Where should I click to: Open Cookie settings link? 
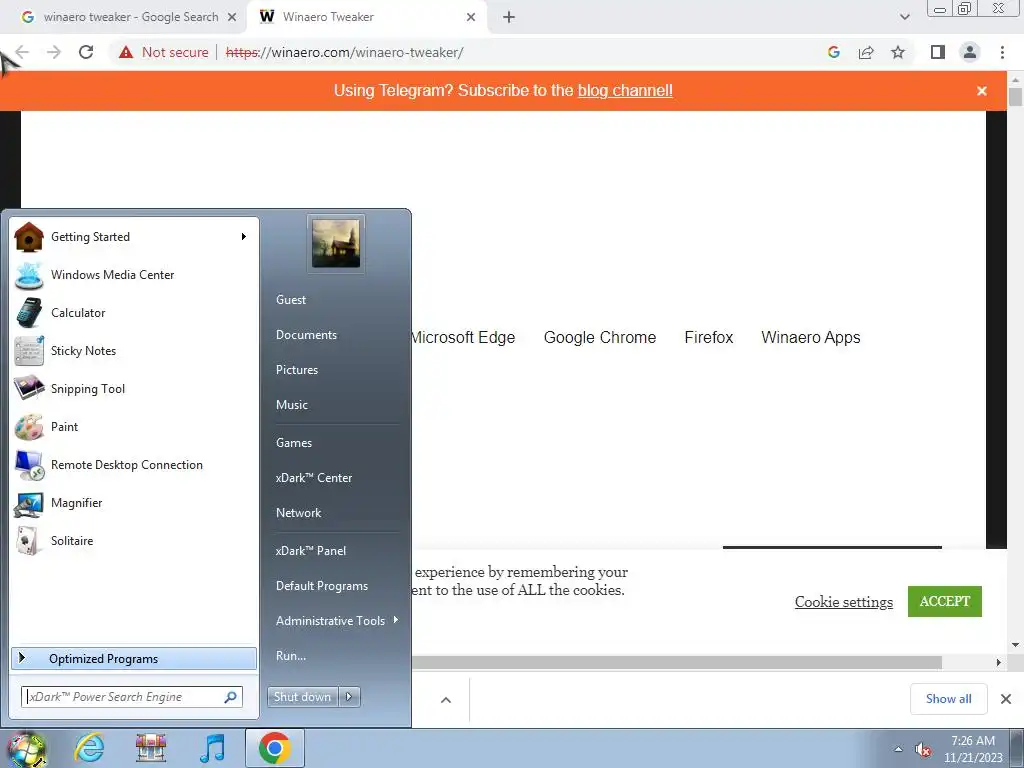pos(844,602)
